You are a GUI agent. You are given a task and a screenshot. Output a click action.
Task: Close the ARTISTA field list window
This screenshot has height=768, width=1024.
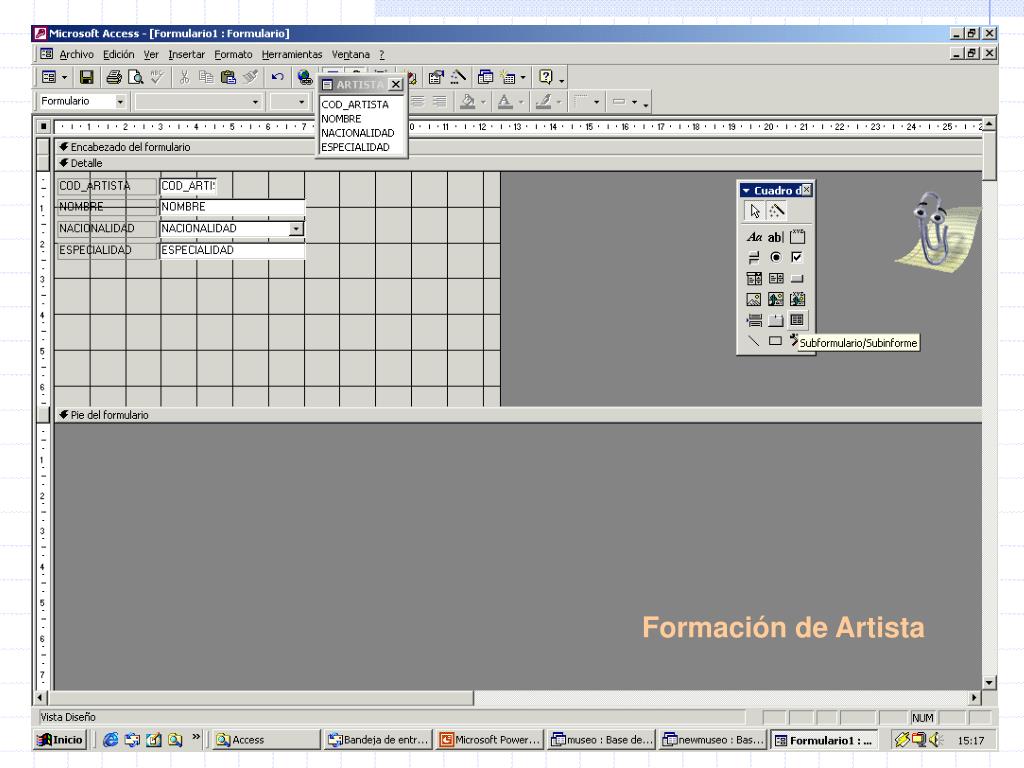point(396,84)
